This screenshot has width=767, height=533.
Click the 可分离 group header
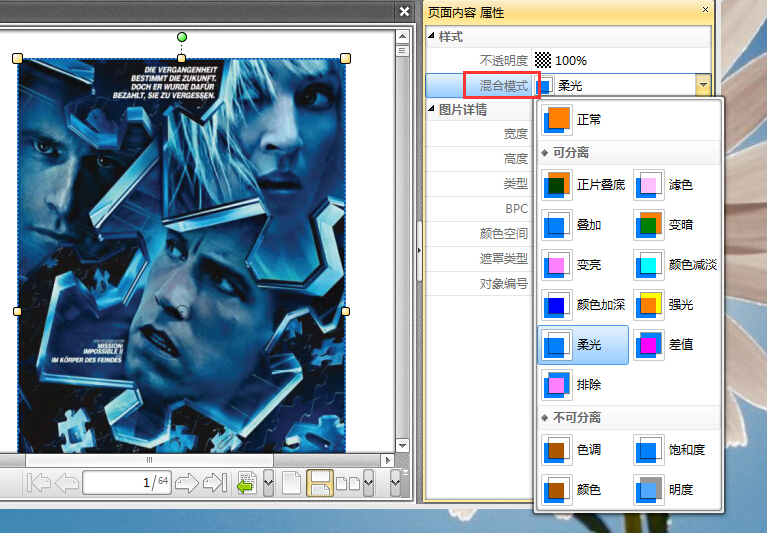pos(629,153)
